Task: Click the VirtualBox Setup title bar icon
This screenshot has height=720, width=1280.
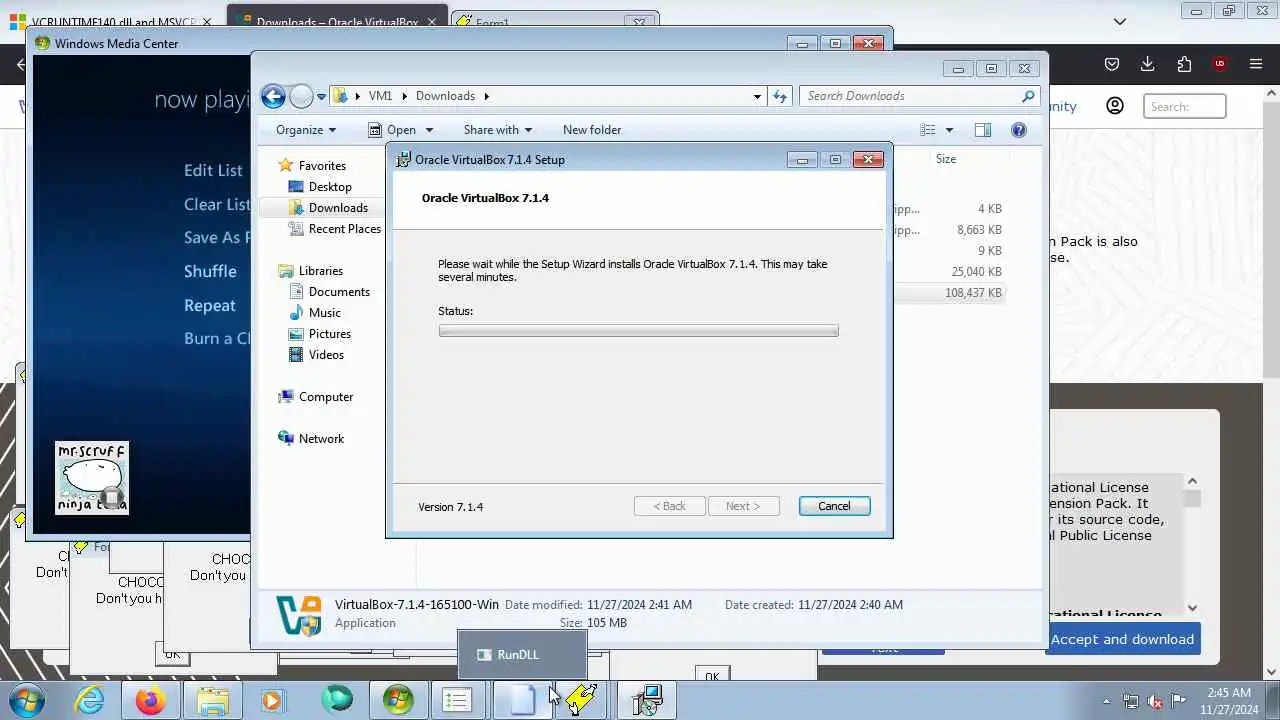Action: [403, 159]
